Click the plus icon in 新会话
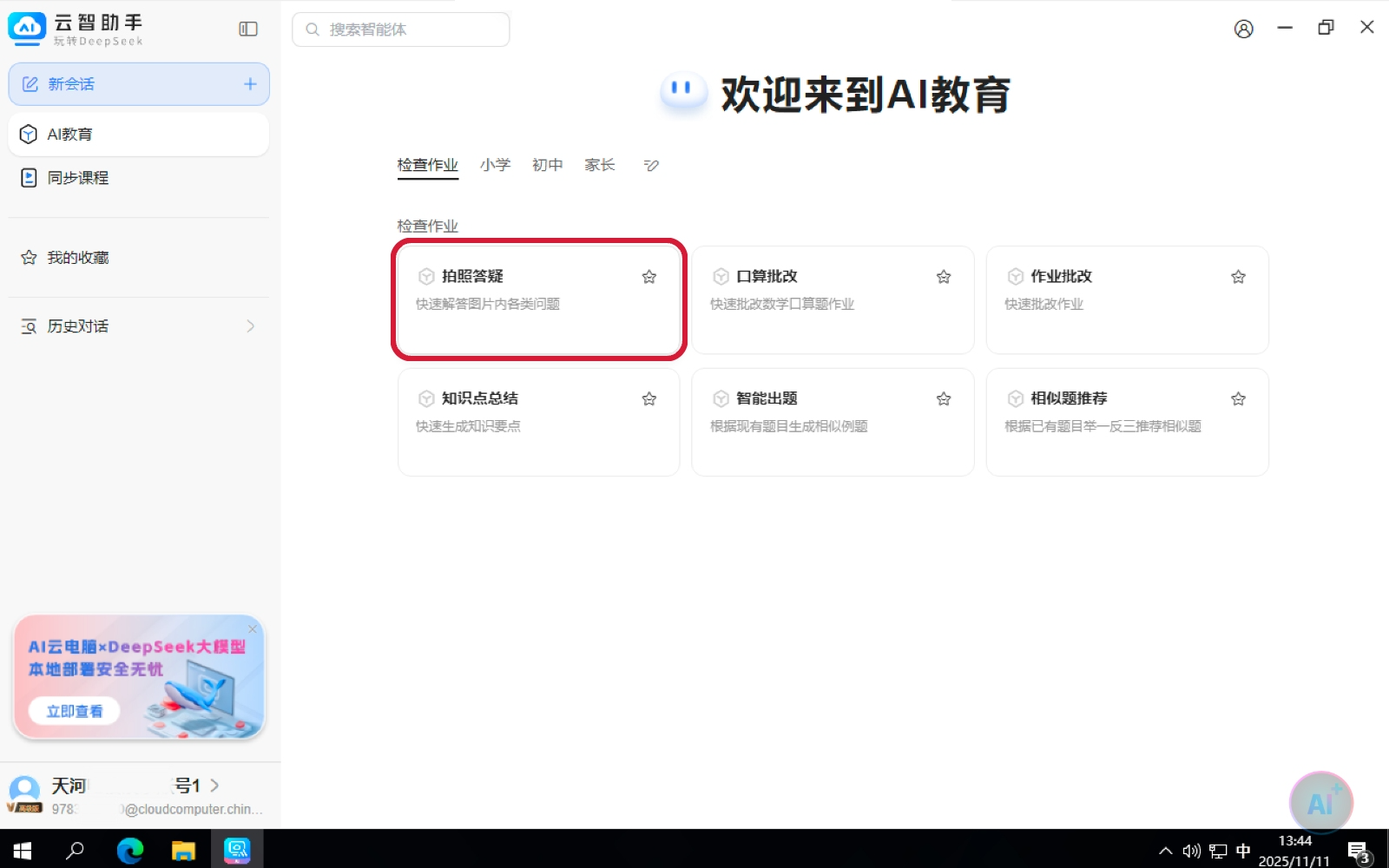Image resolution: width=1389 pixels, height=868 pixels. (x=250, y=84)
